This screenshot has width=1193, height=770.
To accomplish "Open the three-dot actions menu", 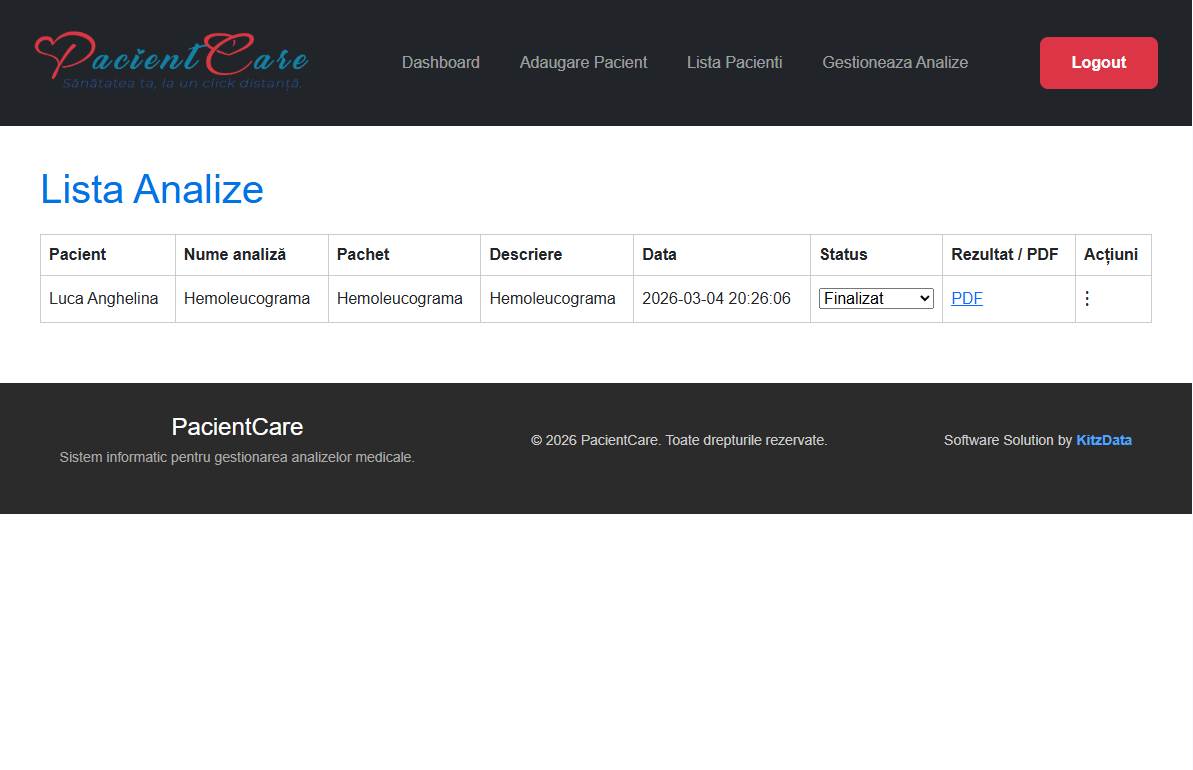I will tap(1087, 299).
